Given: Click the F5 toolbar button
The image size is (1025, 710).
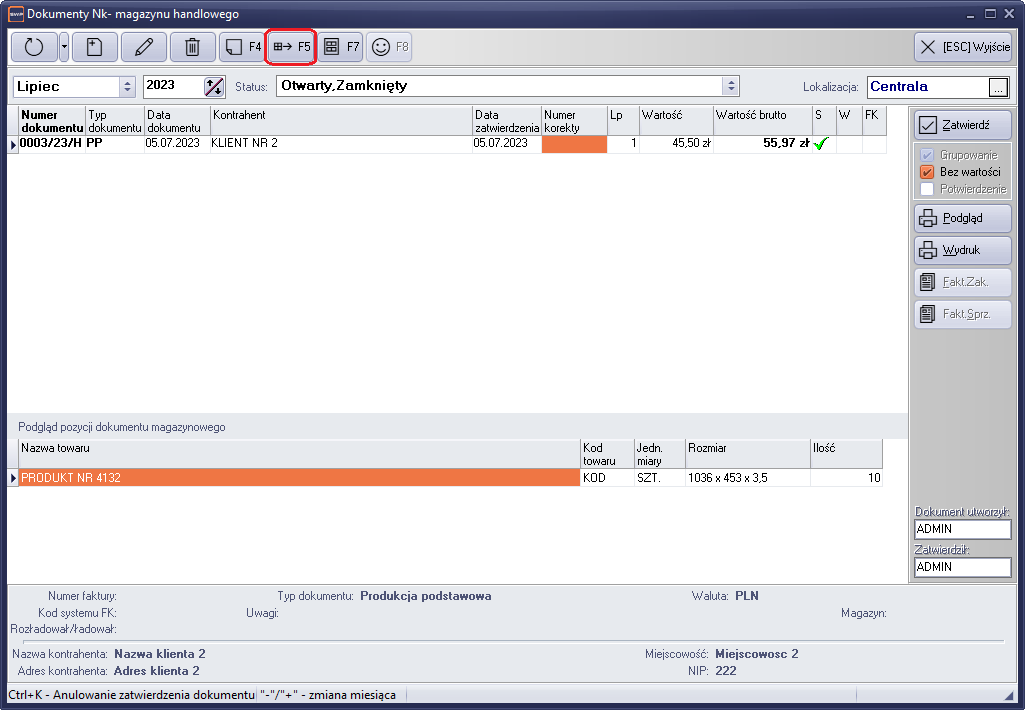Looking at the screenshot, I should pyautogui.click(x=291, y=47).
